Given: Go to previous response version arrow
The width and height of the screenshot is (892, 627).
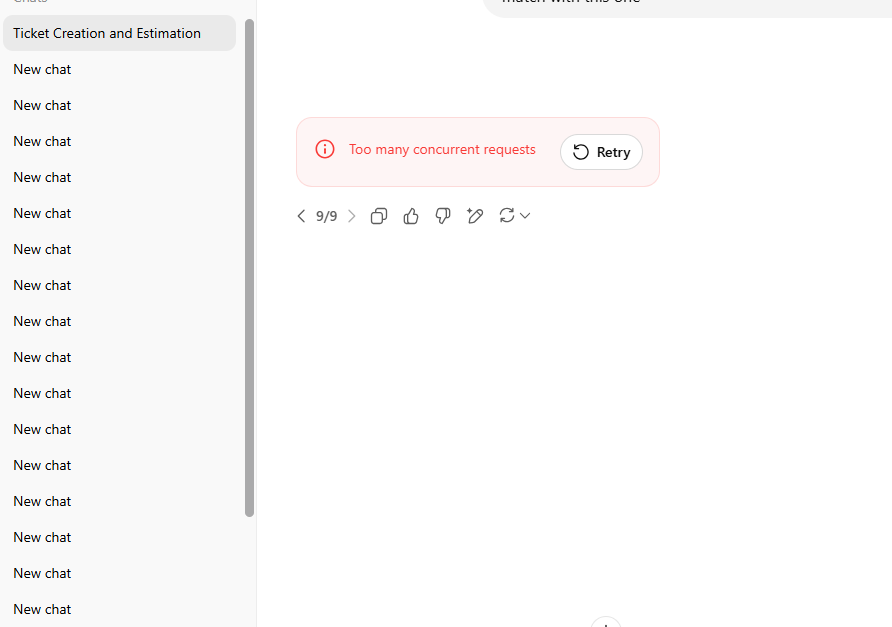Looking at the screenshot, I should point(302,216).
